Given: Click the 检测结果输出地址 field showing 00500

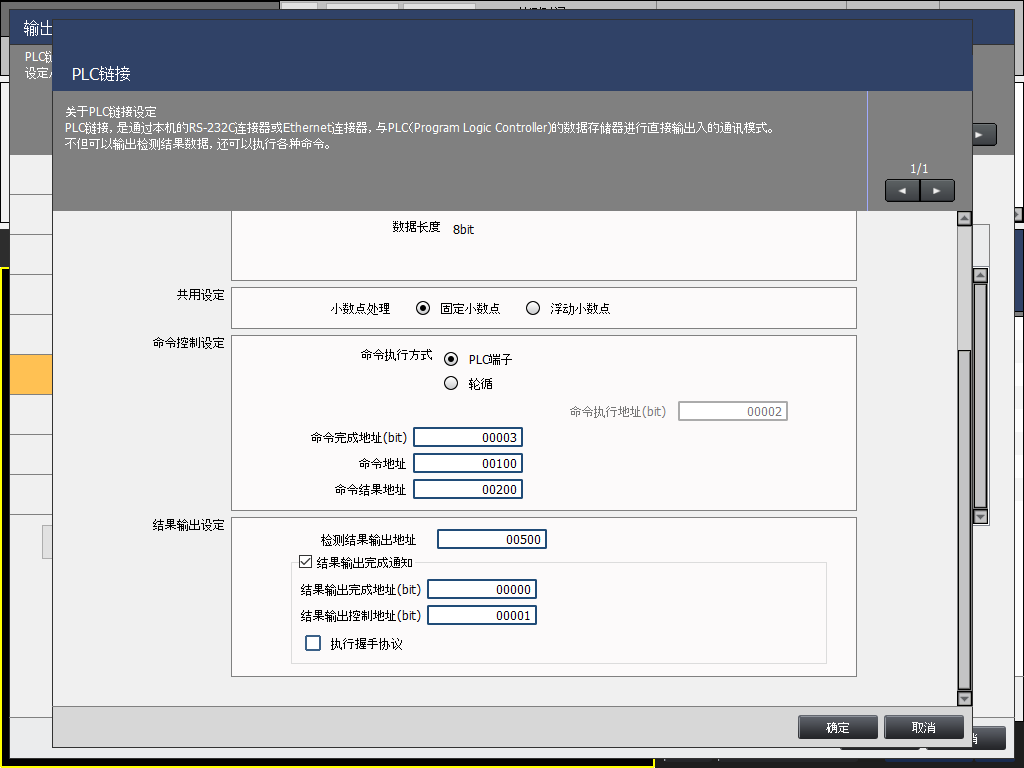Looking at the screenshot, I should pos(492,539).
